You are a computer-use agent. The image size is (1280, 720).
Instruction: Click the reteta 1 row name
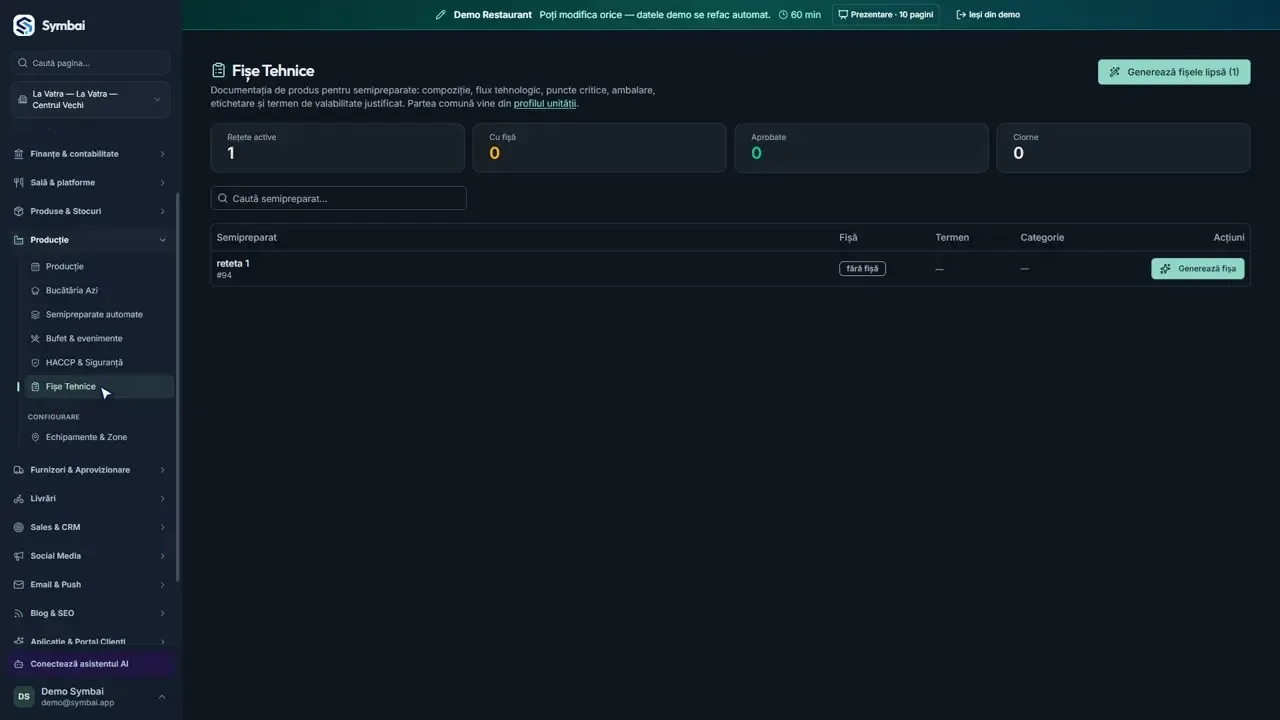(x=233, y=264)
